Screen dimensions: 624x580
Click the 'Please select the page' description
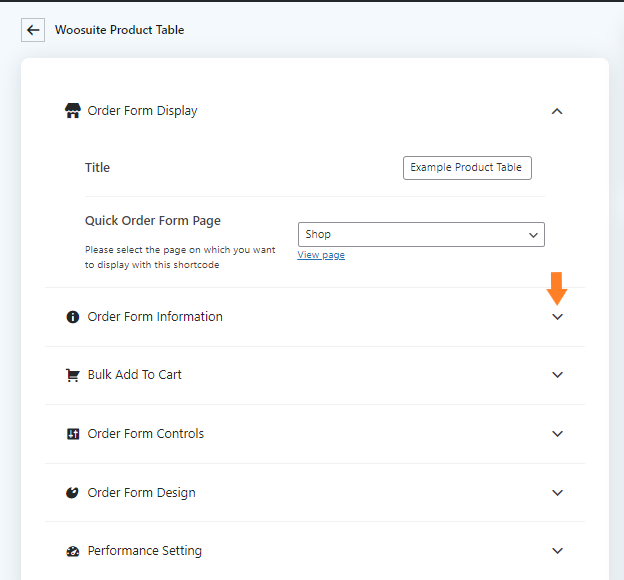180,257
